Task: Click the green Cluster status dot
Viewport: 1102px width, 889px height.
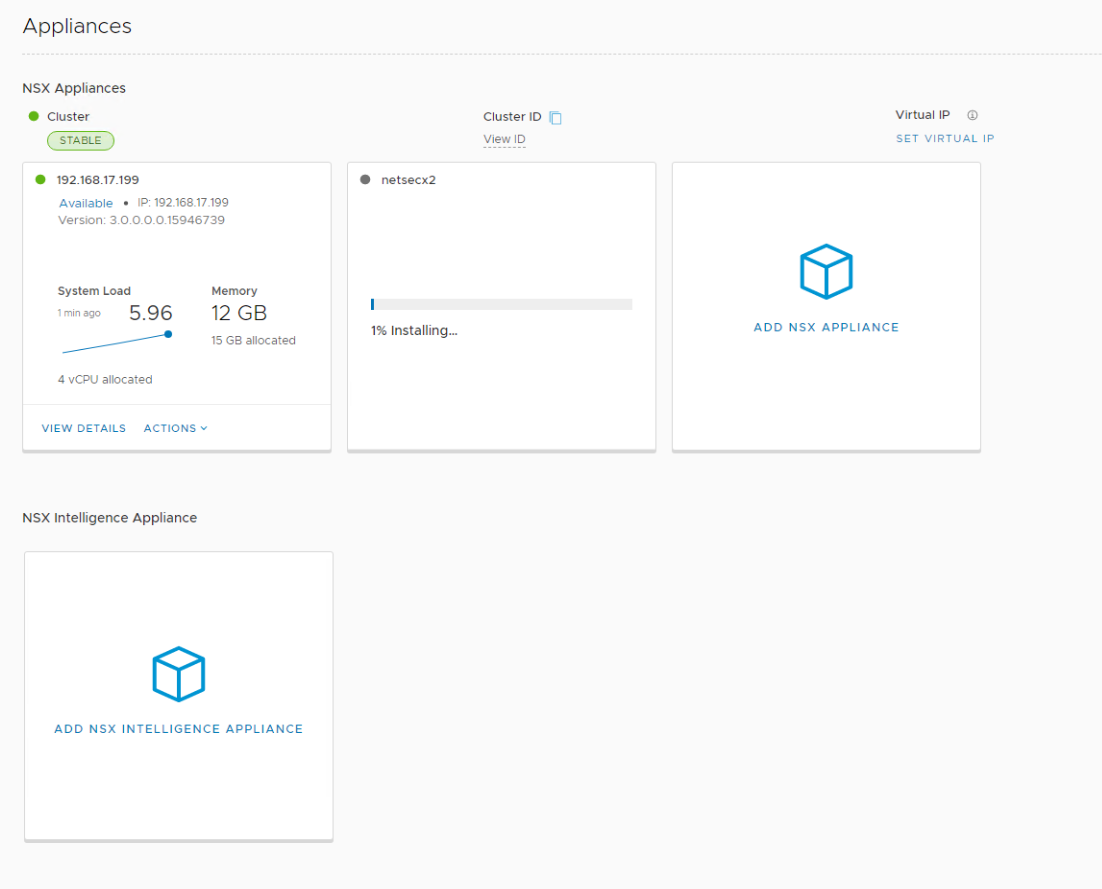Action: [34, 116]
